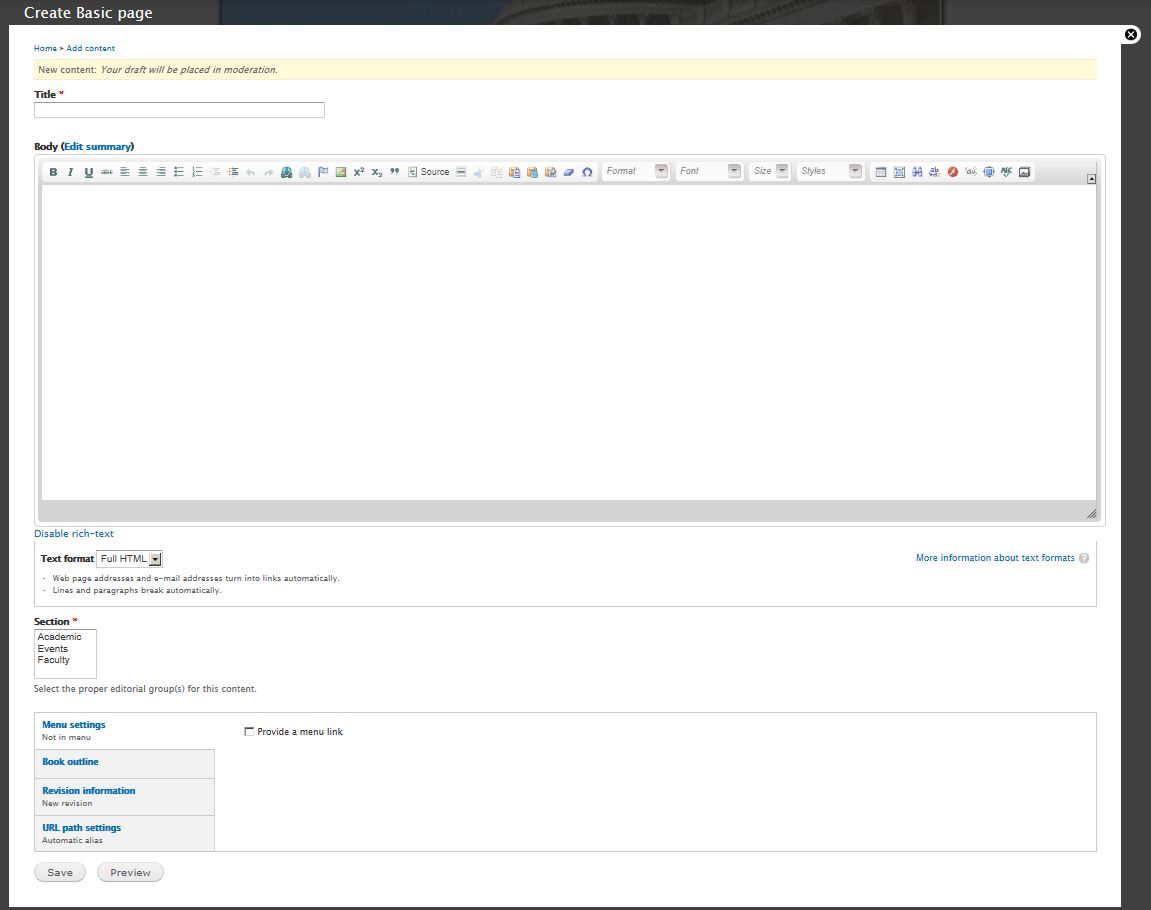Open the Revision information tab
1151x910 pixels.
click(x=89, y=790)
